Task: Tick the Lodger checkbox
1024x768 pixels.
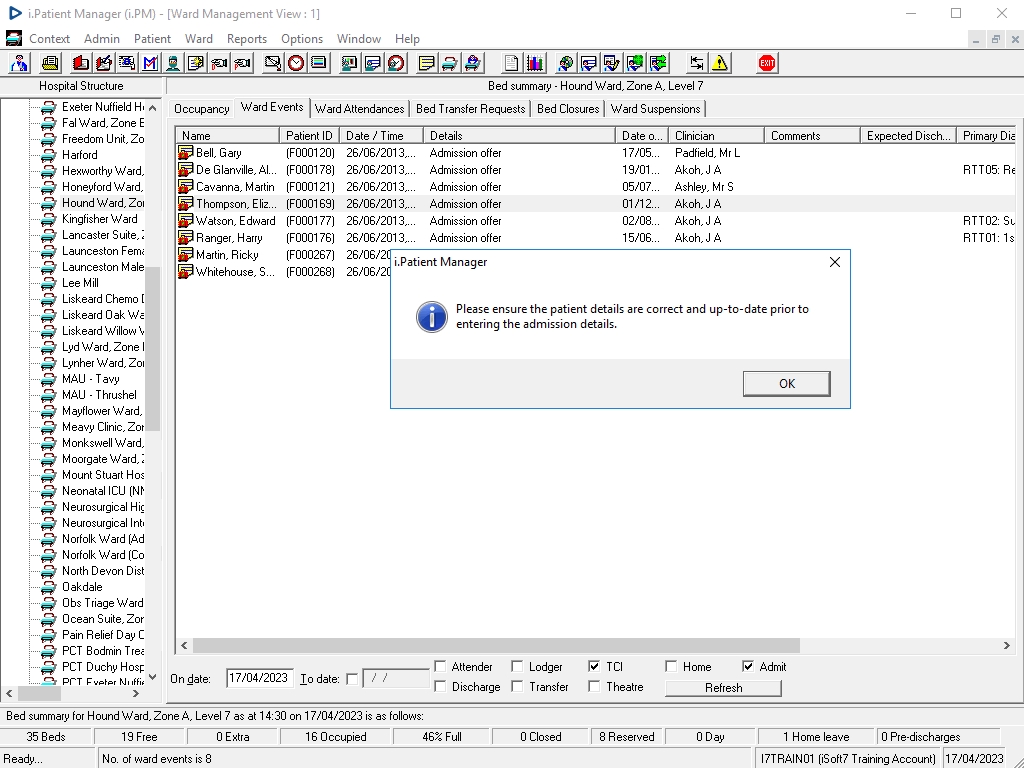Action: coord(517,666)
